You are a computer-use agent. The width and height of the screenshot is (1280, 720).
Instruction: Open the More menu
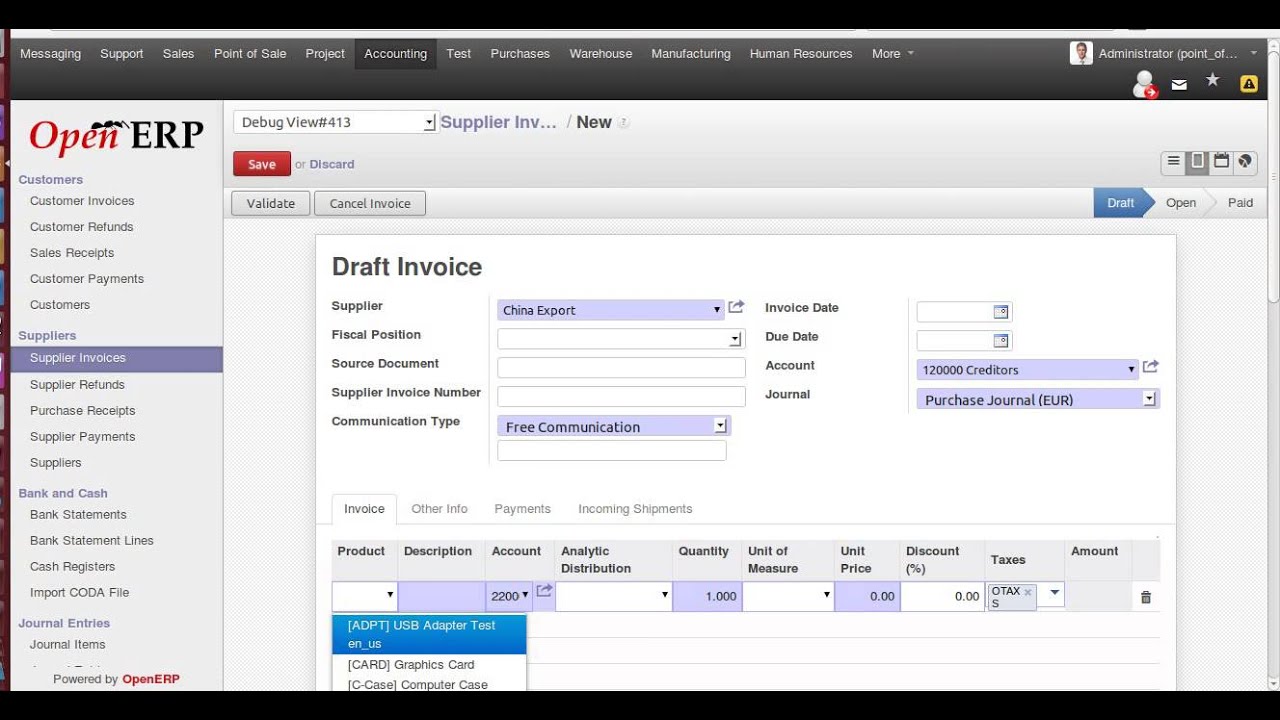(x=893, y=54)
